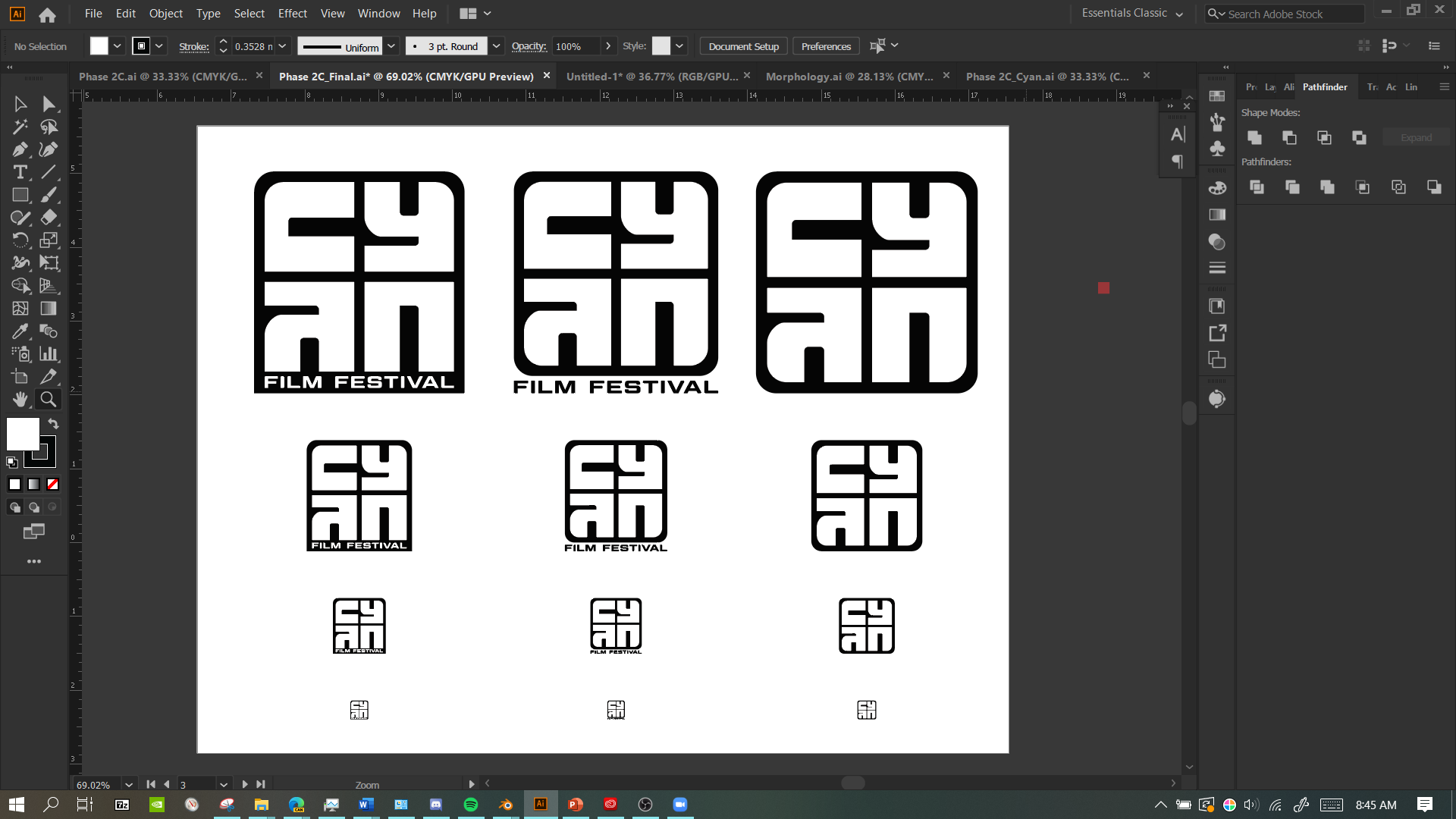Open the Effect menu
The width and height of the screenshot is (1456, 819).
click(292, 14)
